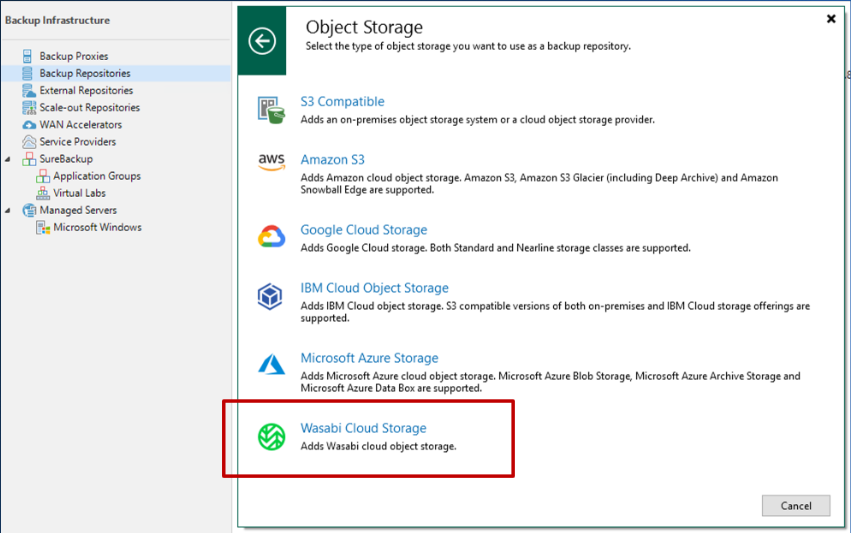Click the Google Cloud logo icon
The image size is (851, 533).
[271, 237]
